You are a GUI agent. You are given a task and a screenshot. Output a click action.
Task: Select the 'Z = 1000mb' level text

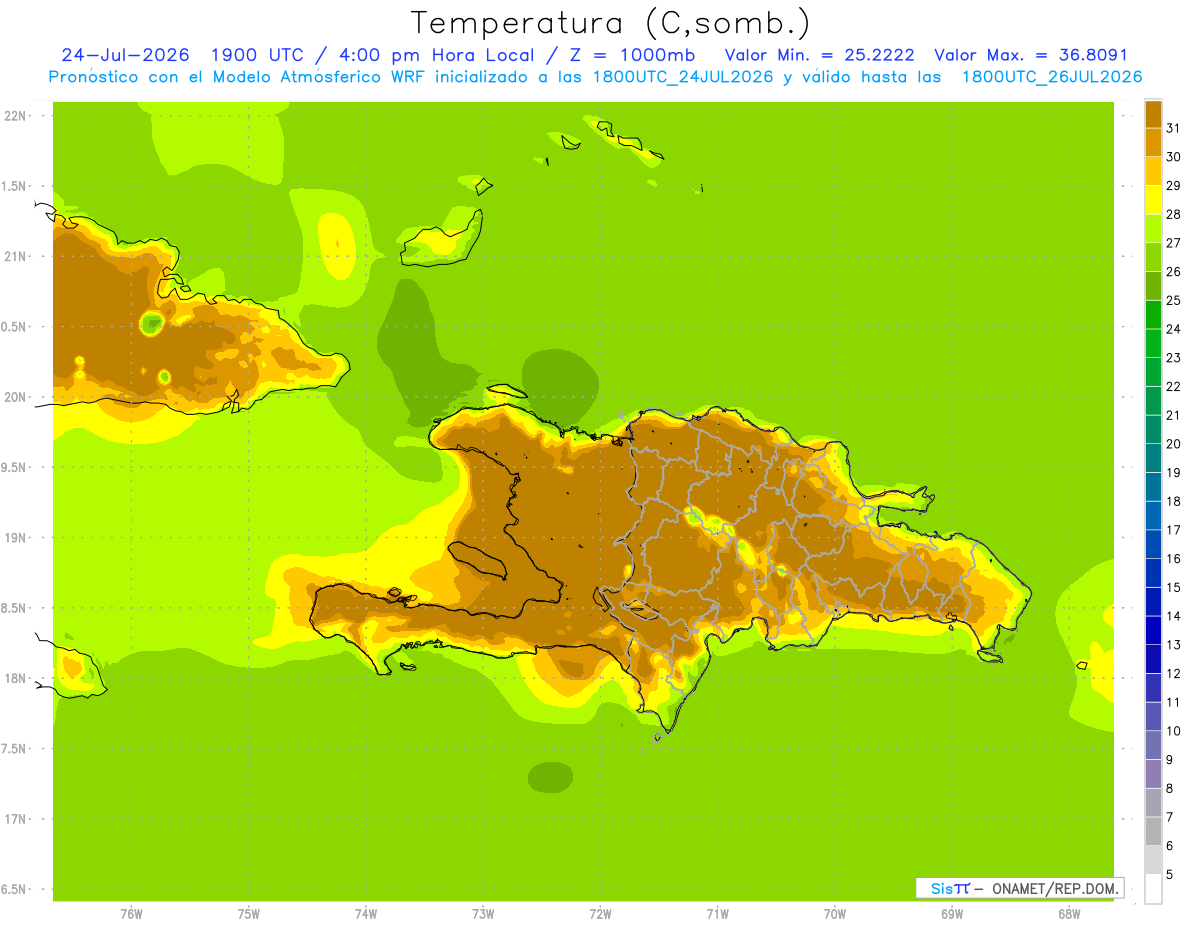tap(628, 55)
